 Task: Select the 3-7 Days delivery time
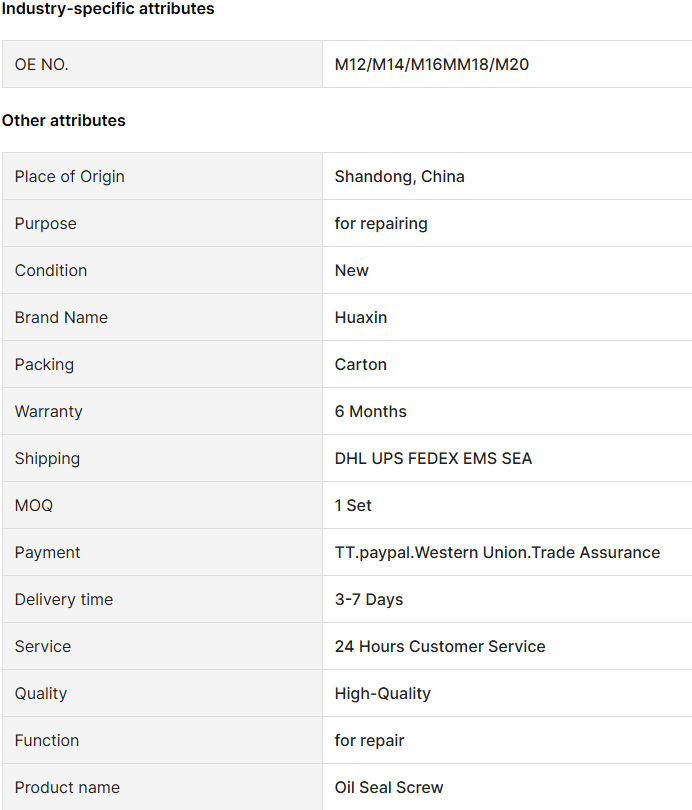(369, 600)
